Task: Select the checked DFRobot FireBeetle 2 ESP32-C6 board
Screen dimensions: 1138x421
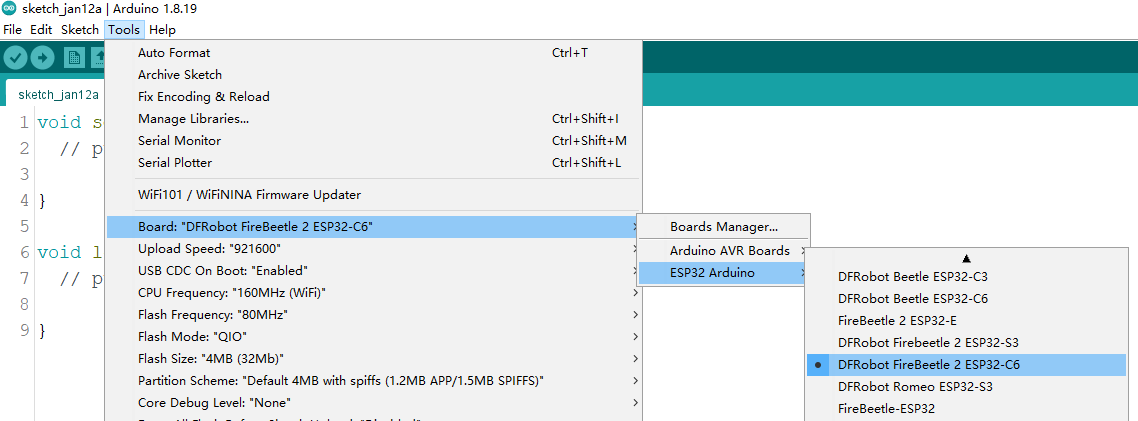Action: pos(966,365)
